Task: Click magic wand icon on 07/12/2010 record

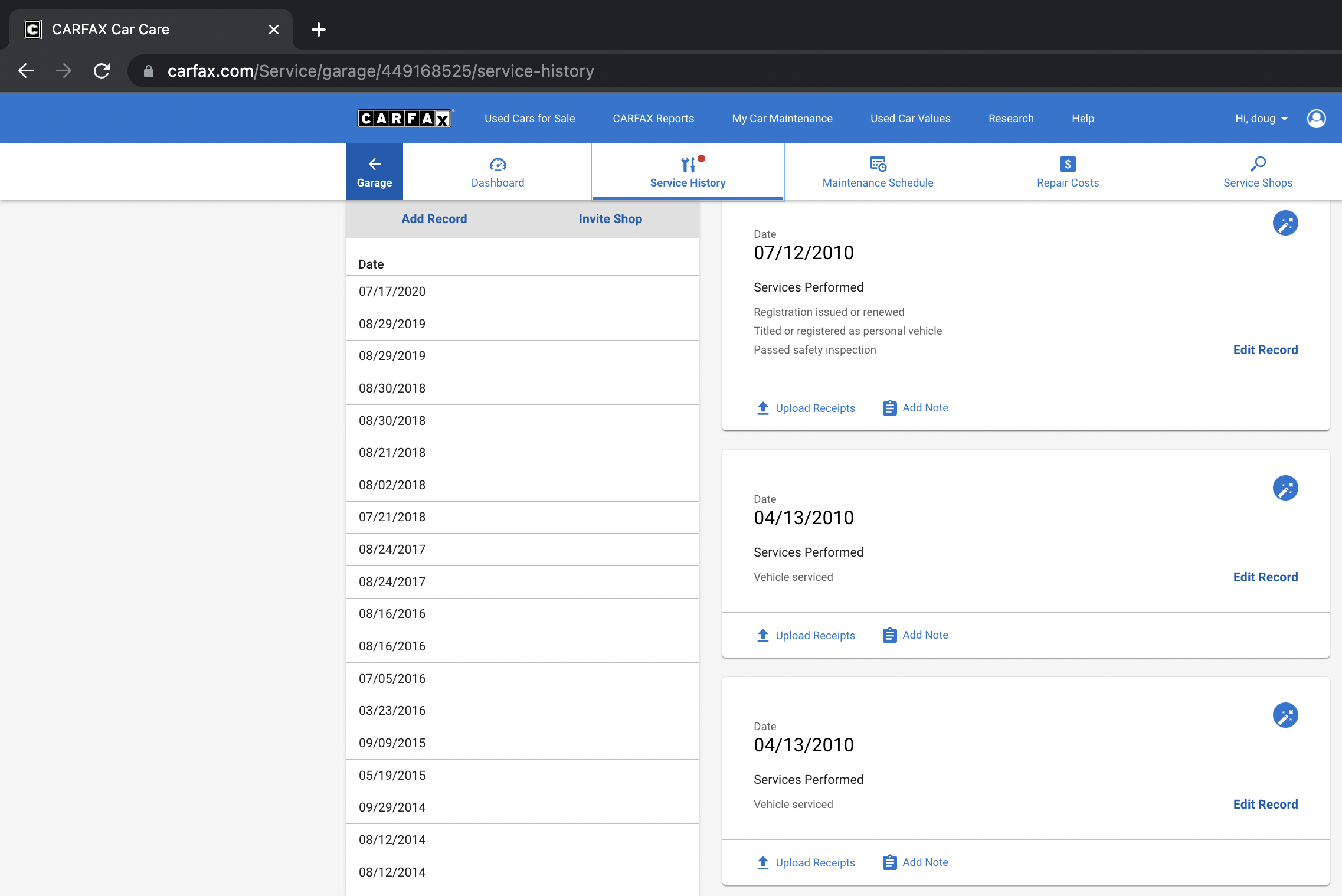Action: pyautogui.click(x=1285, y=223)
